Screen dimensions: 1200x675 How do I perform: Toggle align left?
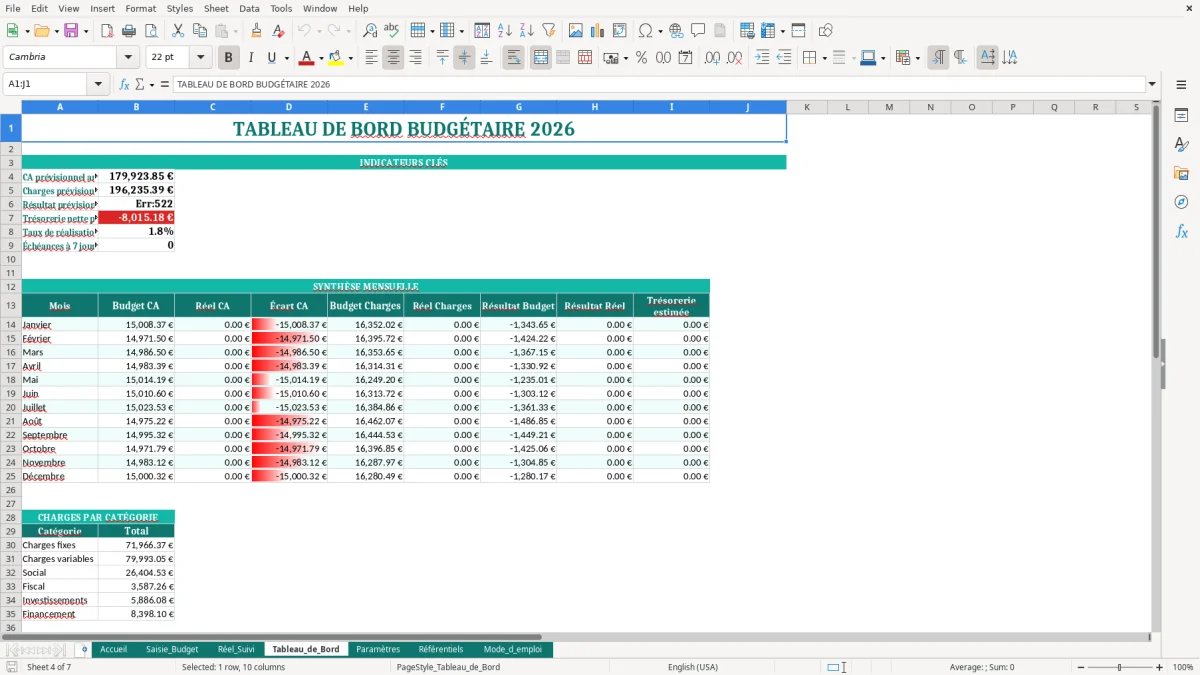point(371,58)
